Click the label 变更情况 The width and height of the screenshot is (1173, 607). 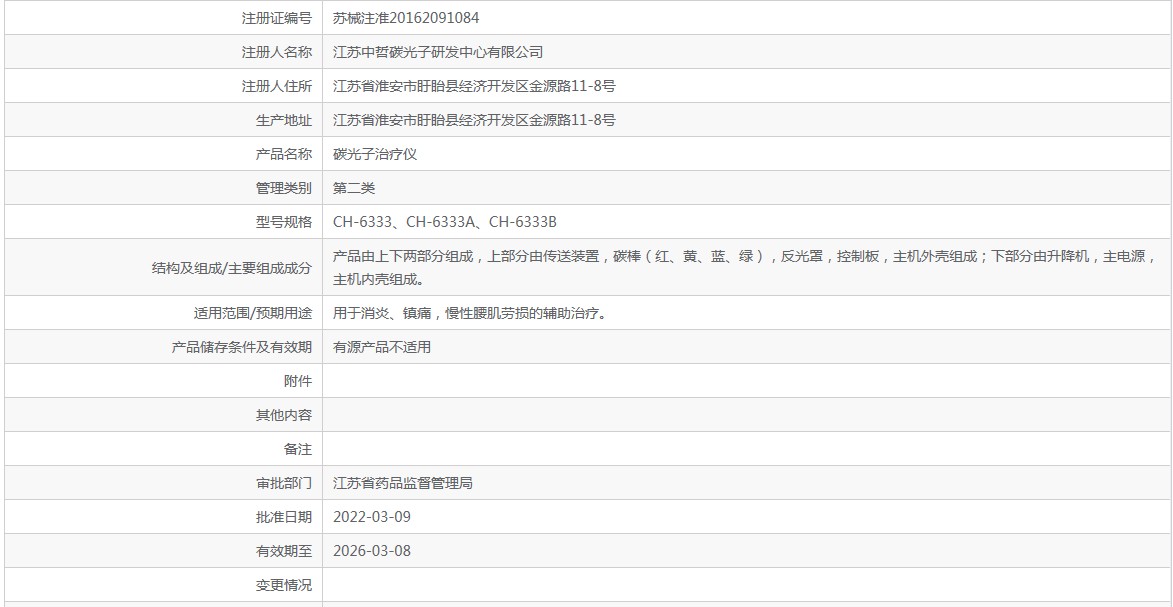tap(284, 585)
